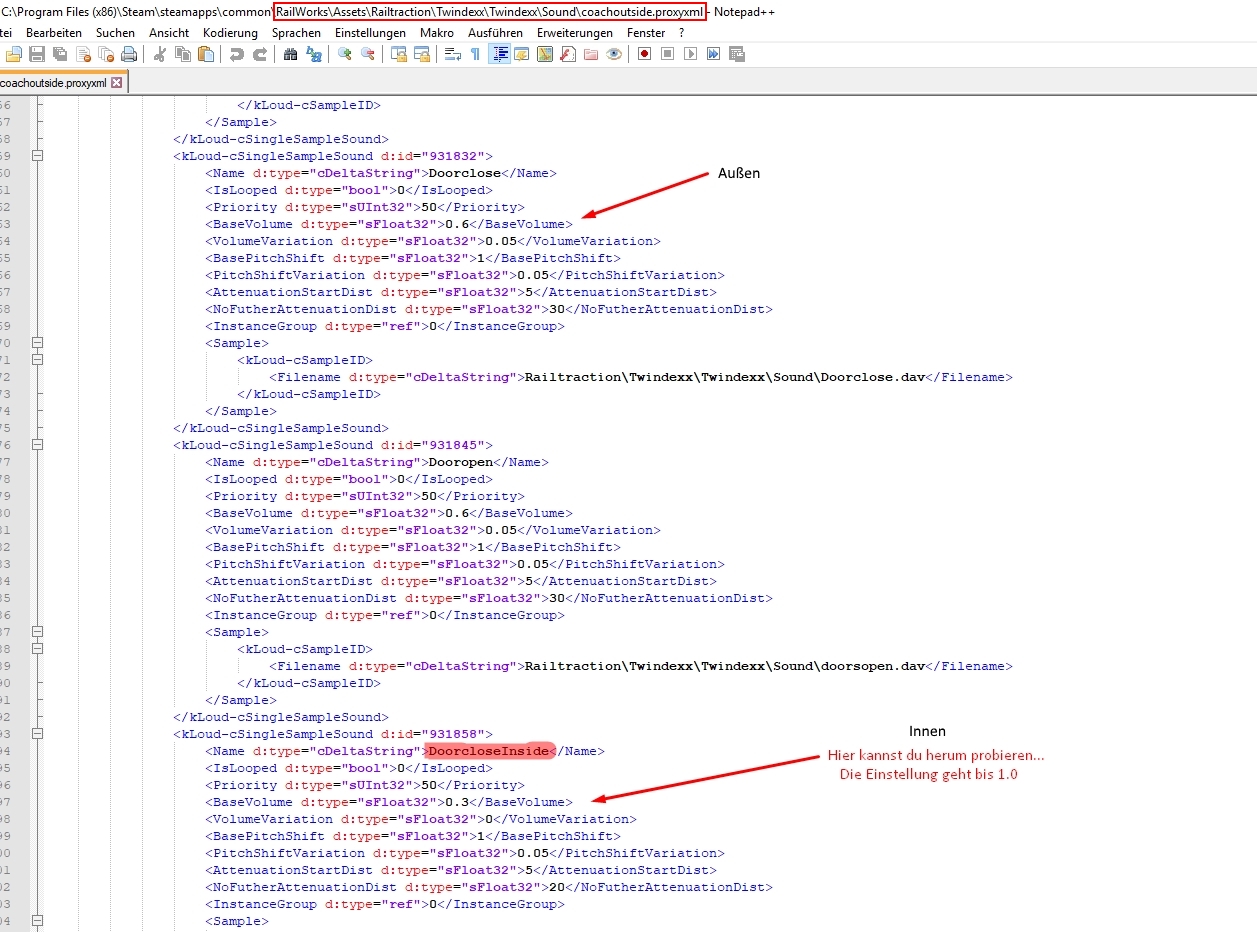This screenshot has width=1257, height=932.
Task: Toggle word wrap in the toolbar
Action: point(452,54)
